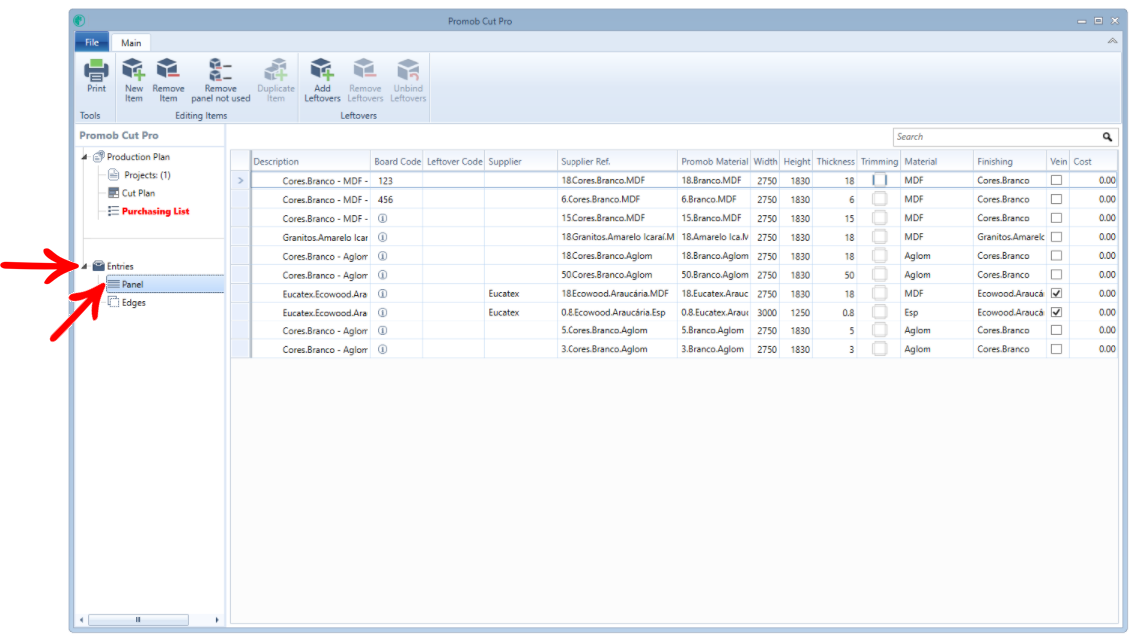Viewport: 1133px width, 639px height.
Task: Click info icon in 18.Ecowood.Araucária.MDF row
Action: [383, 293]
